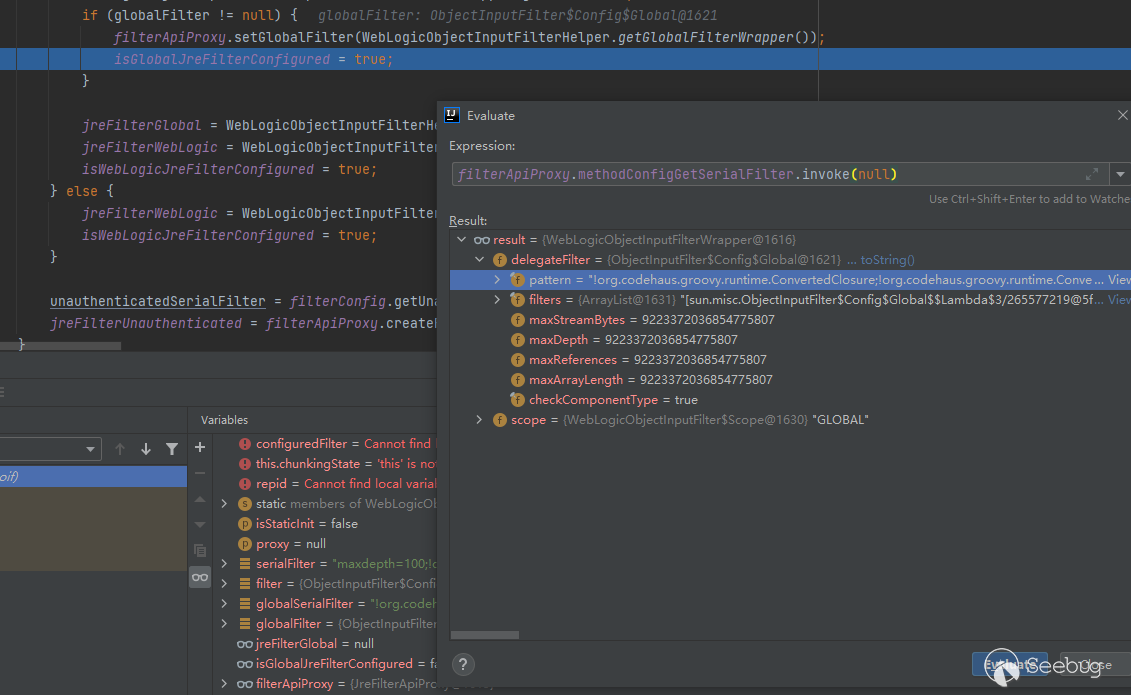This screenshot has width=1131, height=695.
Task: Expand the filters ArrayList node
Action: pos(497,300)
